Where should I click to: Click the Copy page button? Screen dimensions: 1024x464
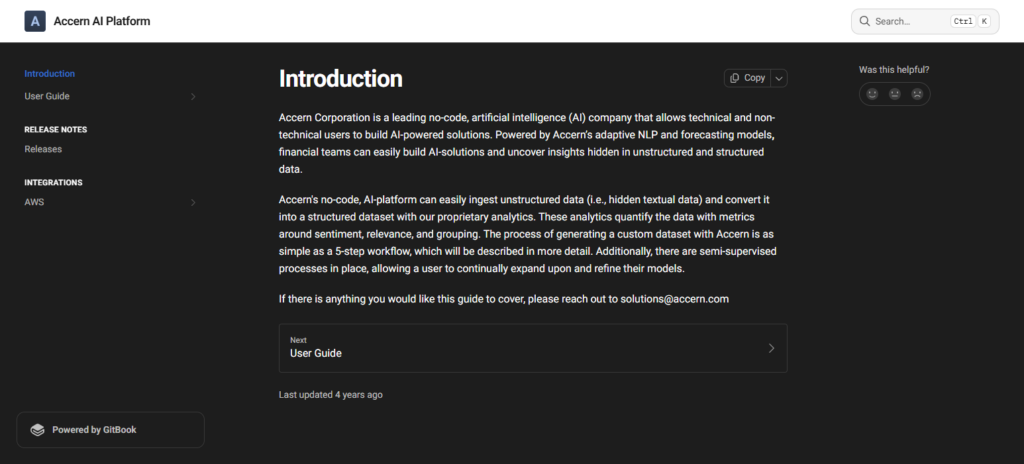[x=747, y=78]
